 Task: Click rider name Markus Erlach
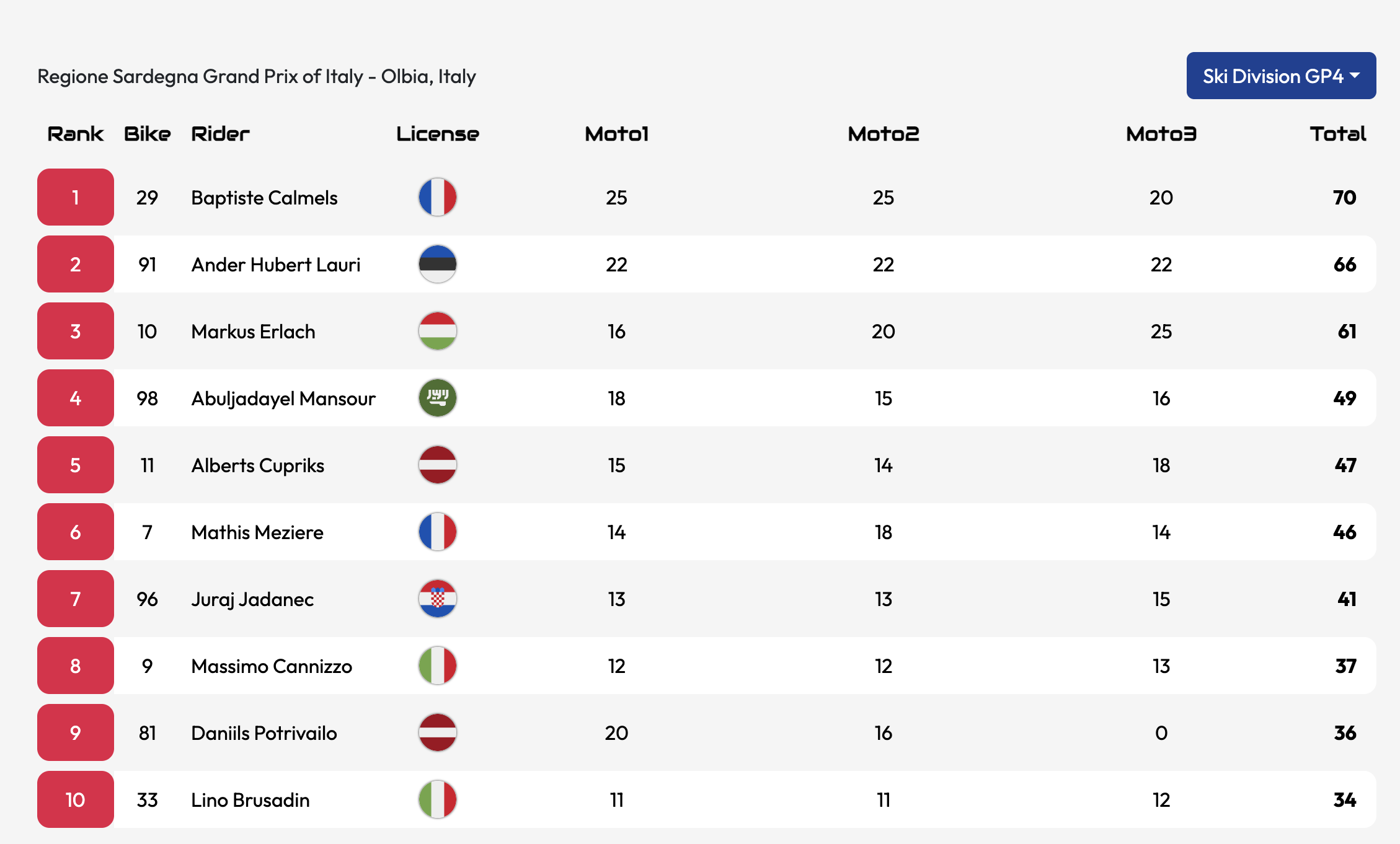[253, 332]
